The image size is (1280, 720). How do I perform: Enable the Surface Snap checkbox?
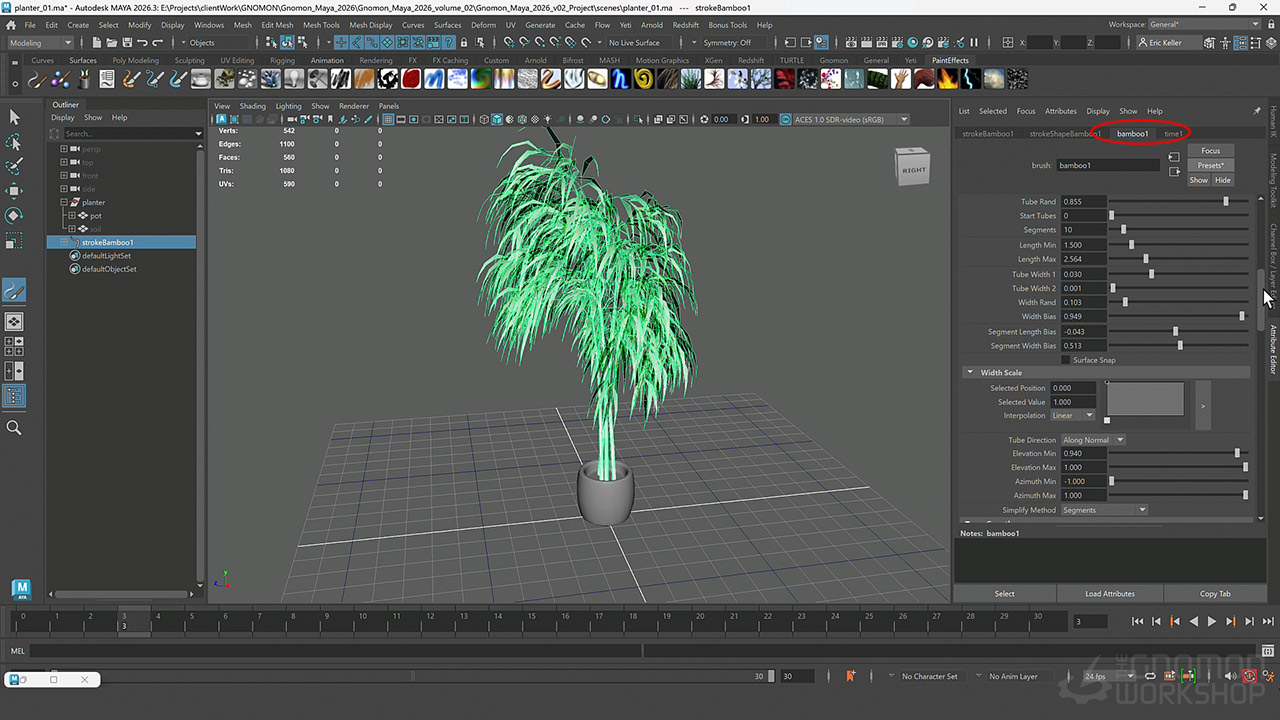pos(1066,360)
